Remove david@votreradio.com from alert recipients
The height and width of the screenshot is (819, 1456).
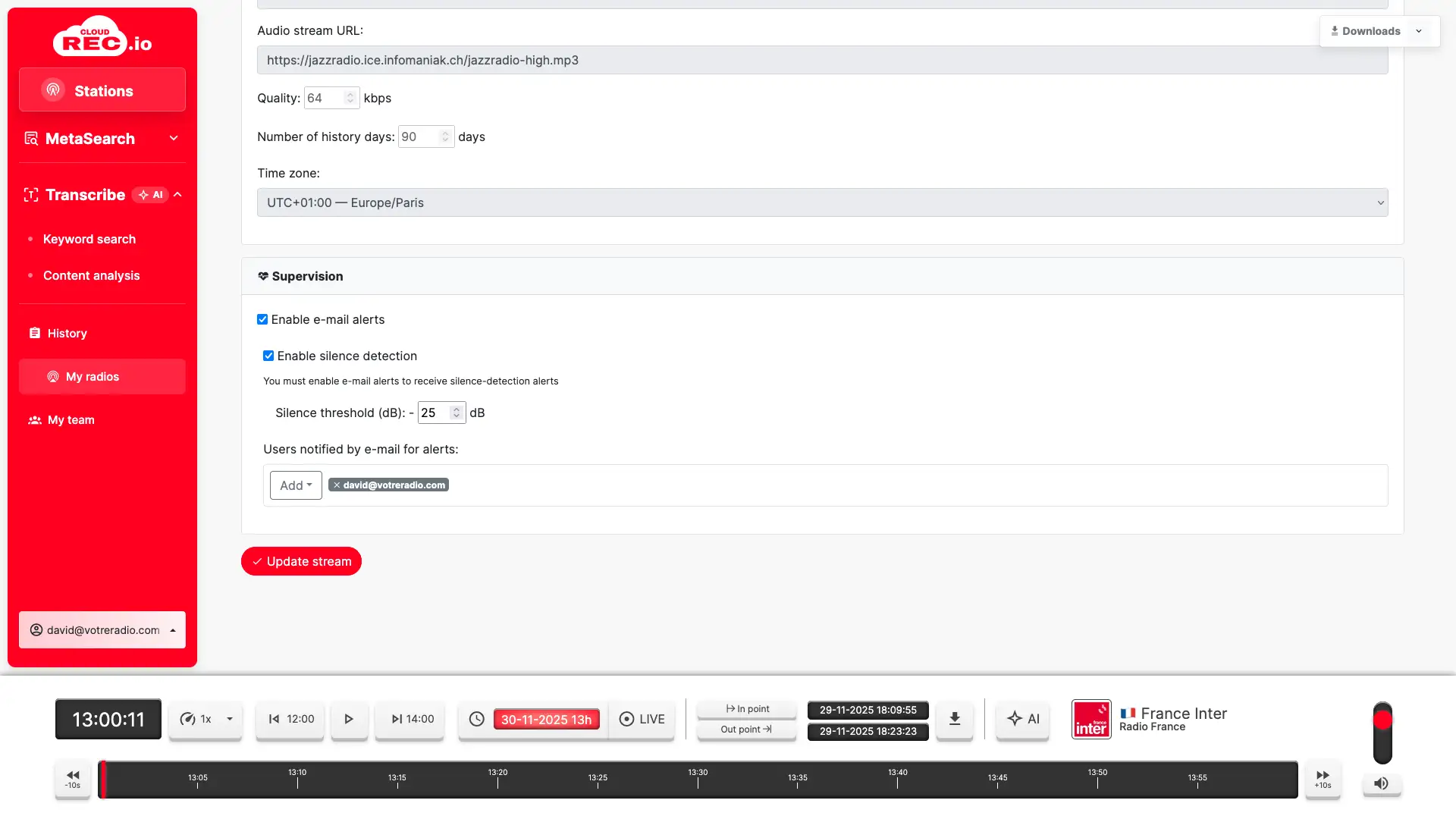[x=337, y=485]
